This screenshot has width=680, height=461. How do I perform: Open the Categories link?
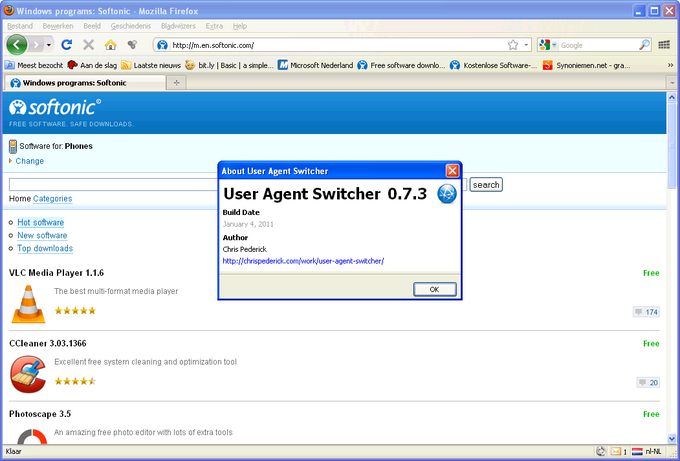(52, 199)
